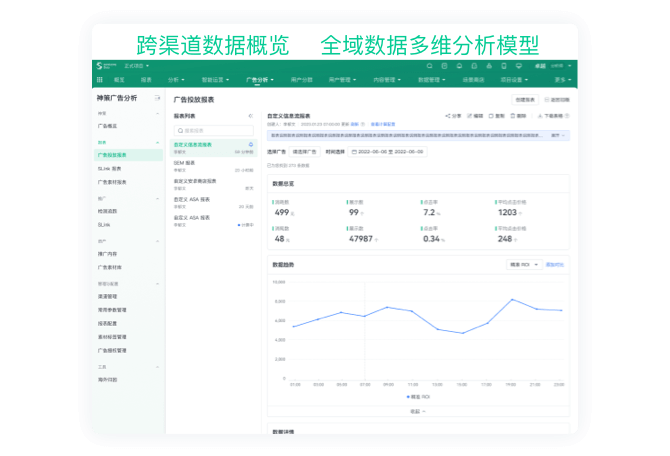Click the 499 metric value in 数据总览
Screen dimensions: 670x456
pos(282,212)
